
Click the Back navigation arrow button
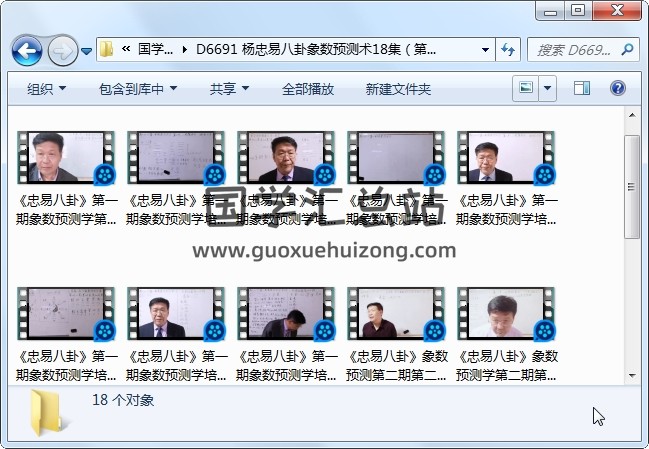[x=27, y=49]
